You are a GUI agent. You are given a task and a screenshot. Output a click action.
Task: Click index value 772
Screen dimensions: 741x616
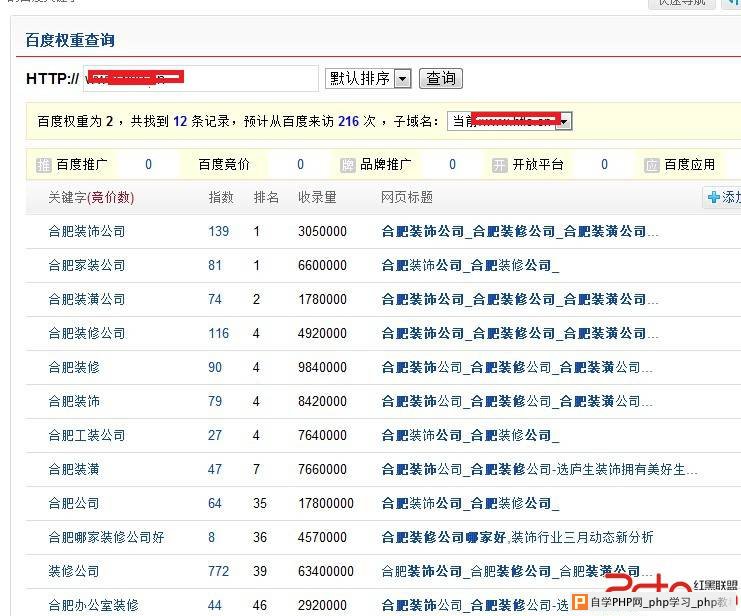pos(219,572)
